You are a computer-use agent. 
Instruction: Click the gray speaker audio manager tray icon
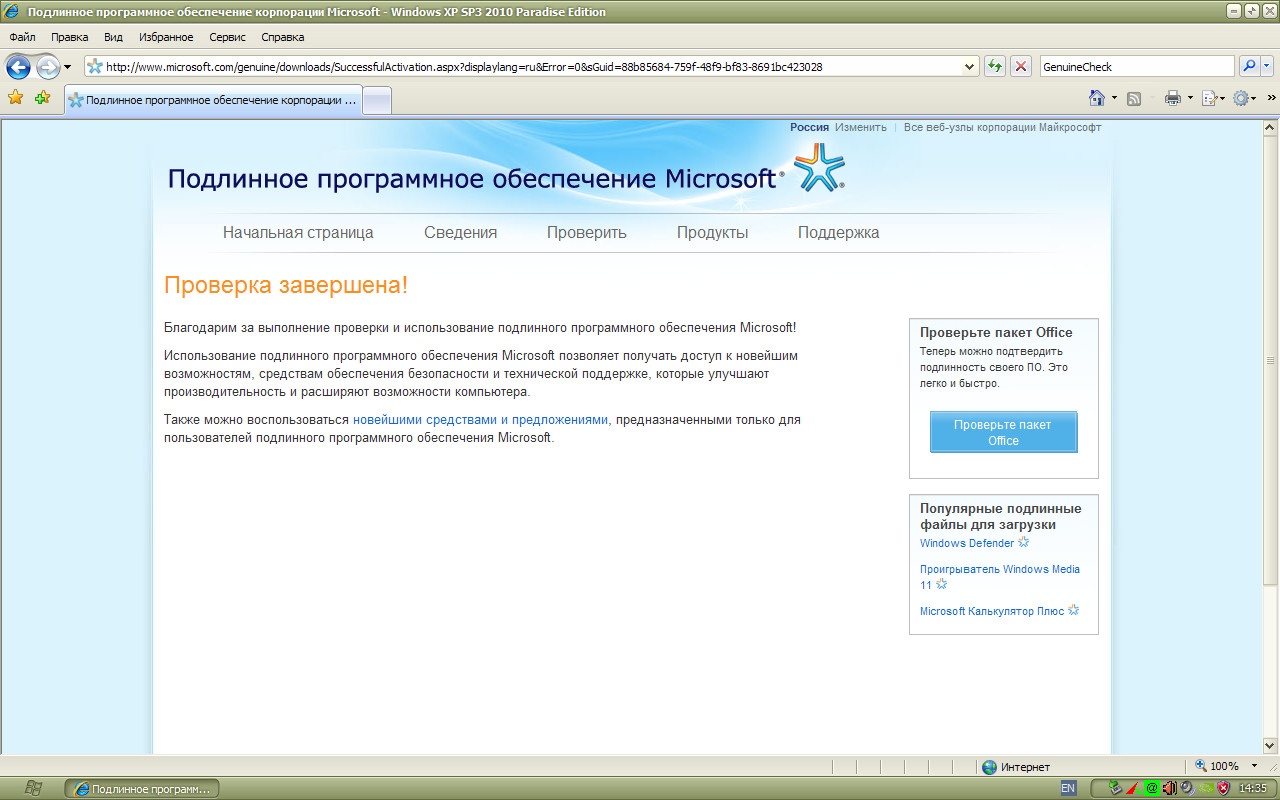click(1186, 788)
